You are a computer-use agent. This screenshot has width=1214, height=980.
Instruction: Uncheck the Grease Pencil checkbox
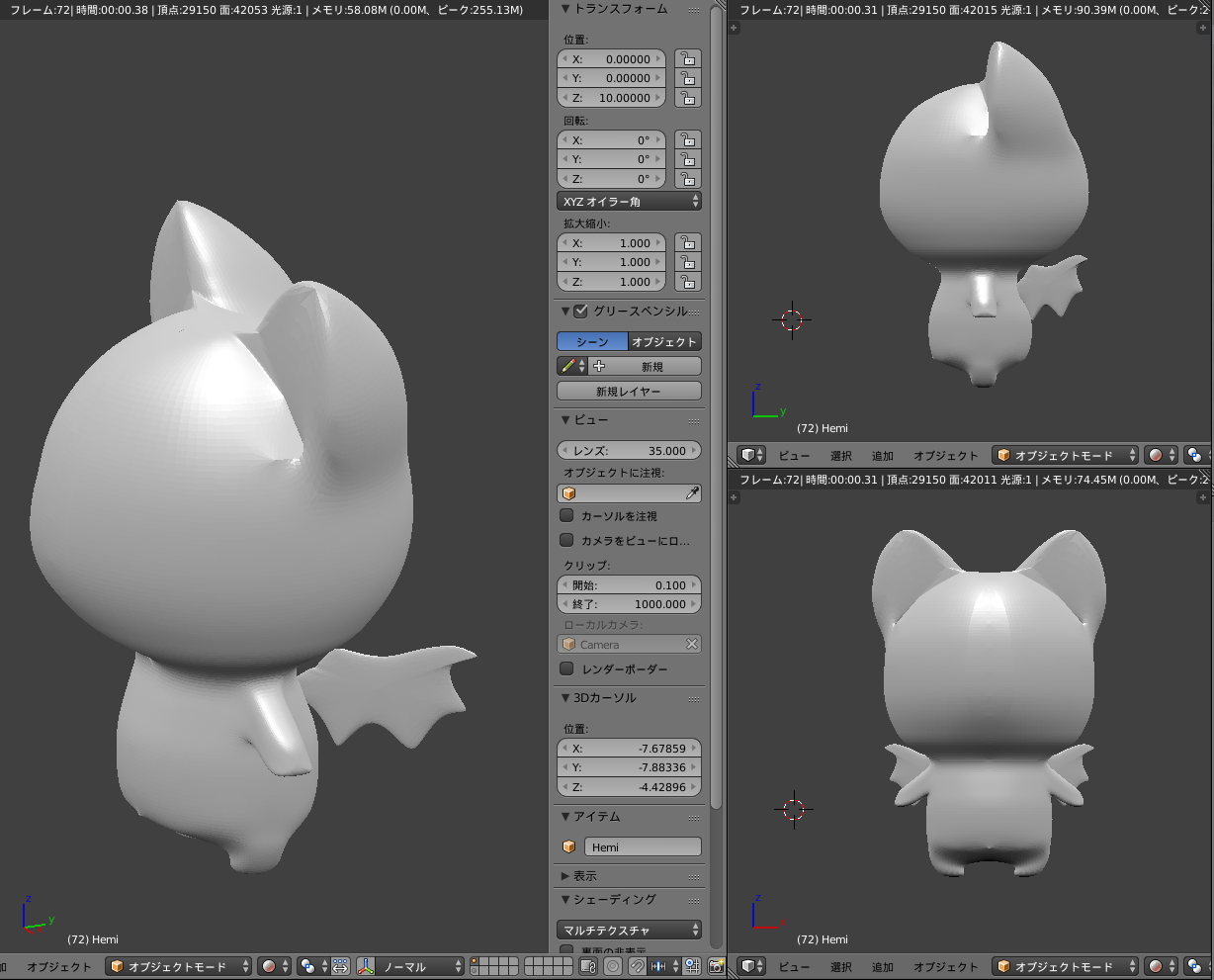580,311
